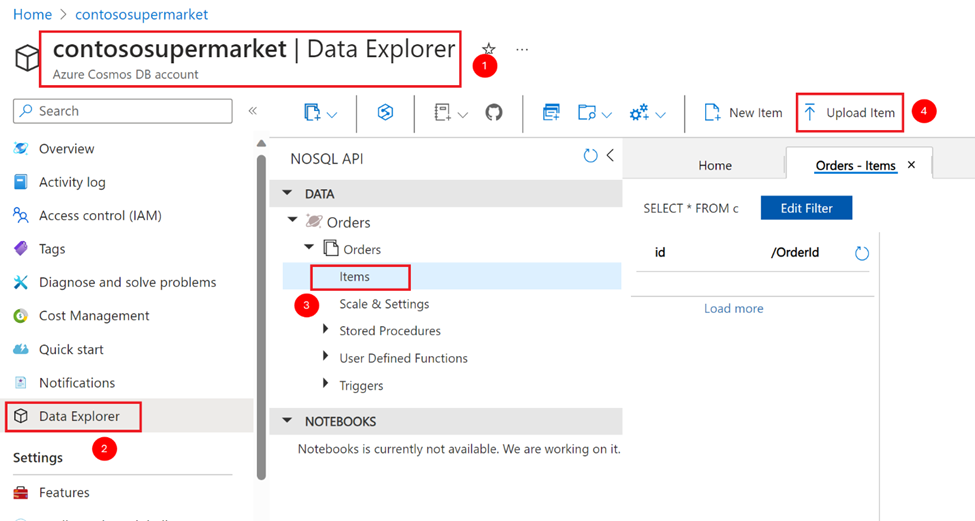The width and height of the screenshot is (975, 521).
Task: Select the Orders database tree item
Action: tap(348, 222)
